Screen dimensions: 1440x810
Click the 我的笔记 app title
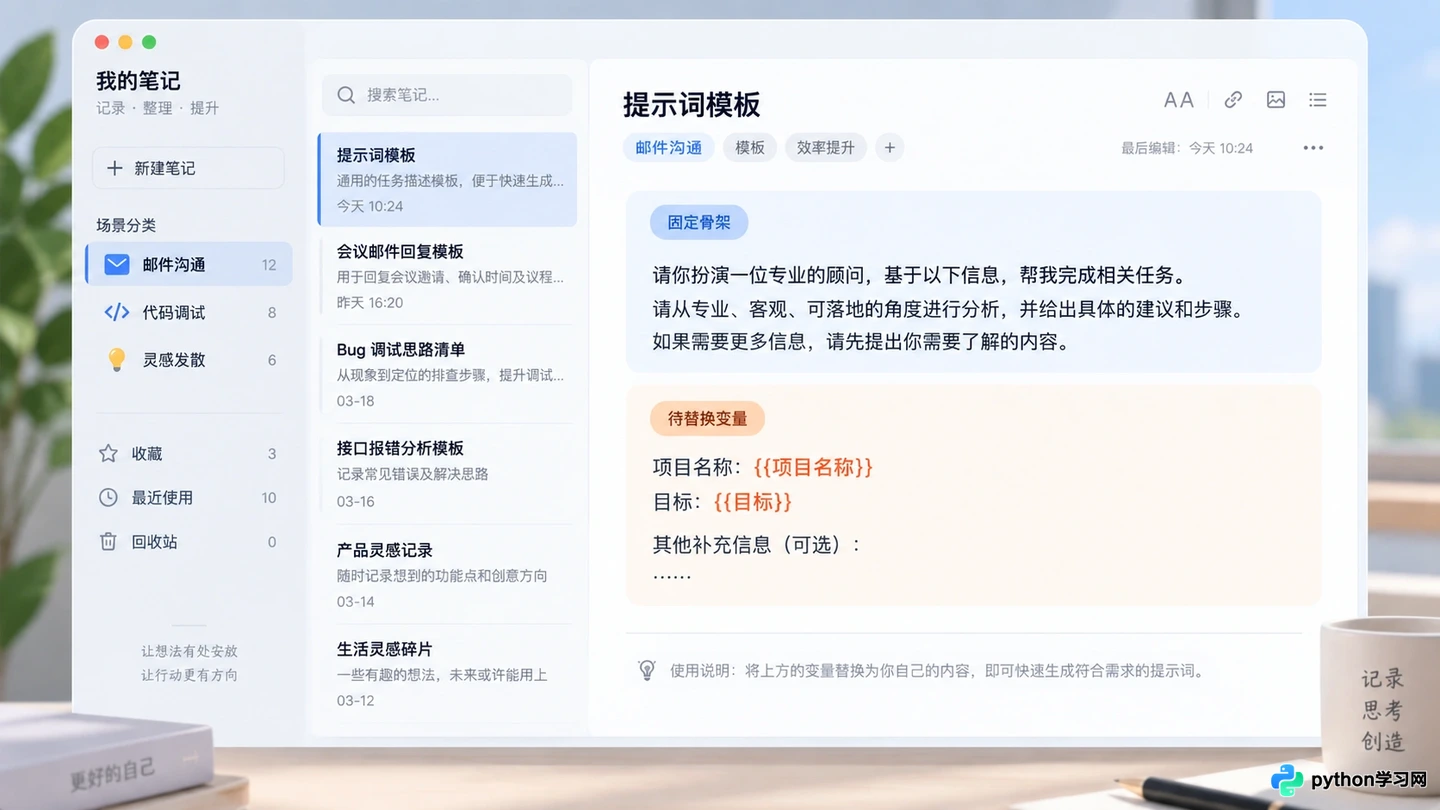pyautogui.click(x=138, y=80)
